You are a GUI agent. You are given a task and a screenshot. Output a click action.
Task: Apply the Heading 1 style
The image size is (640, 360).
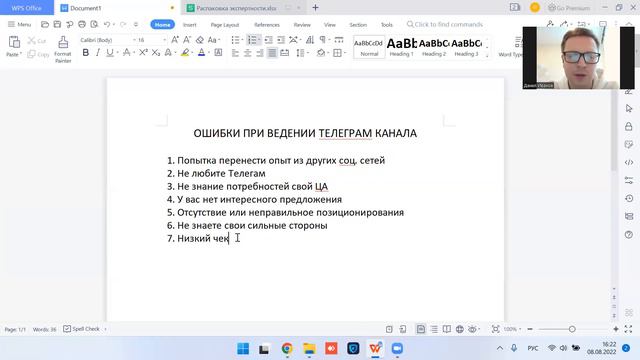tap(401, 47)
